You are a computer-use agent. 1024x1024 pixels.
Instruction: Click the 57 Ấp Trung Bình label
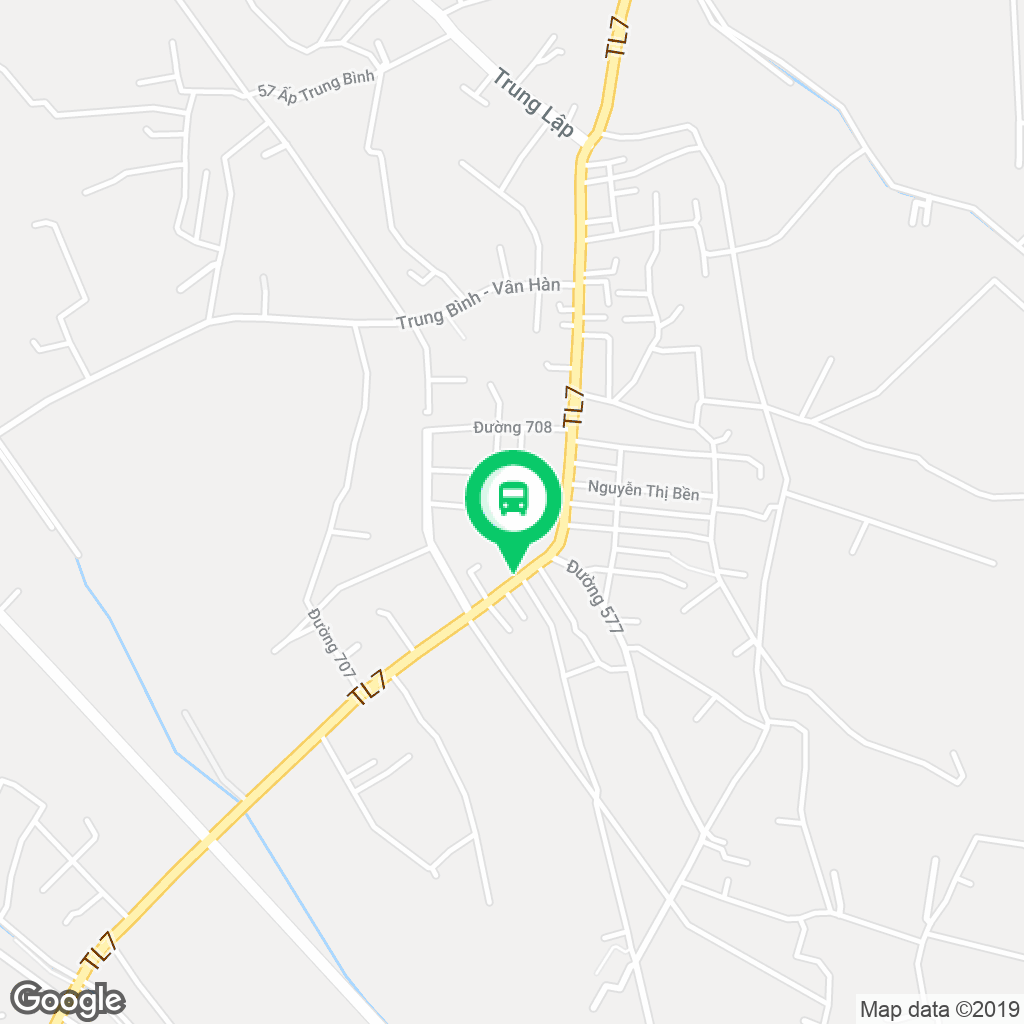[x=316, y=86]
